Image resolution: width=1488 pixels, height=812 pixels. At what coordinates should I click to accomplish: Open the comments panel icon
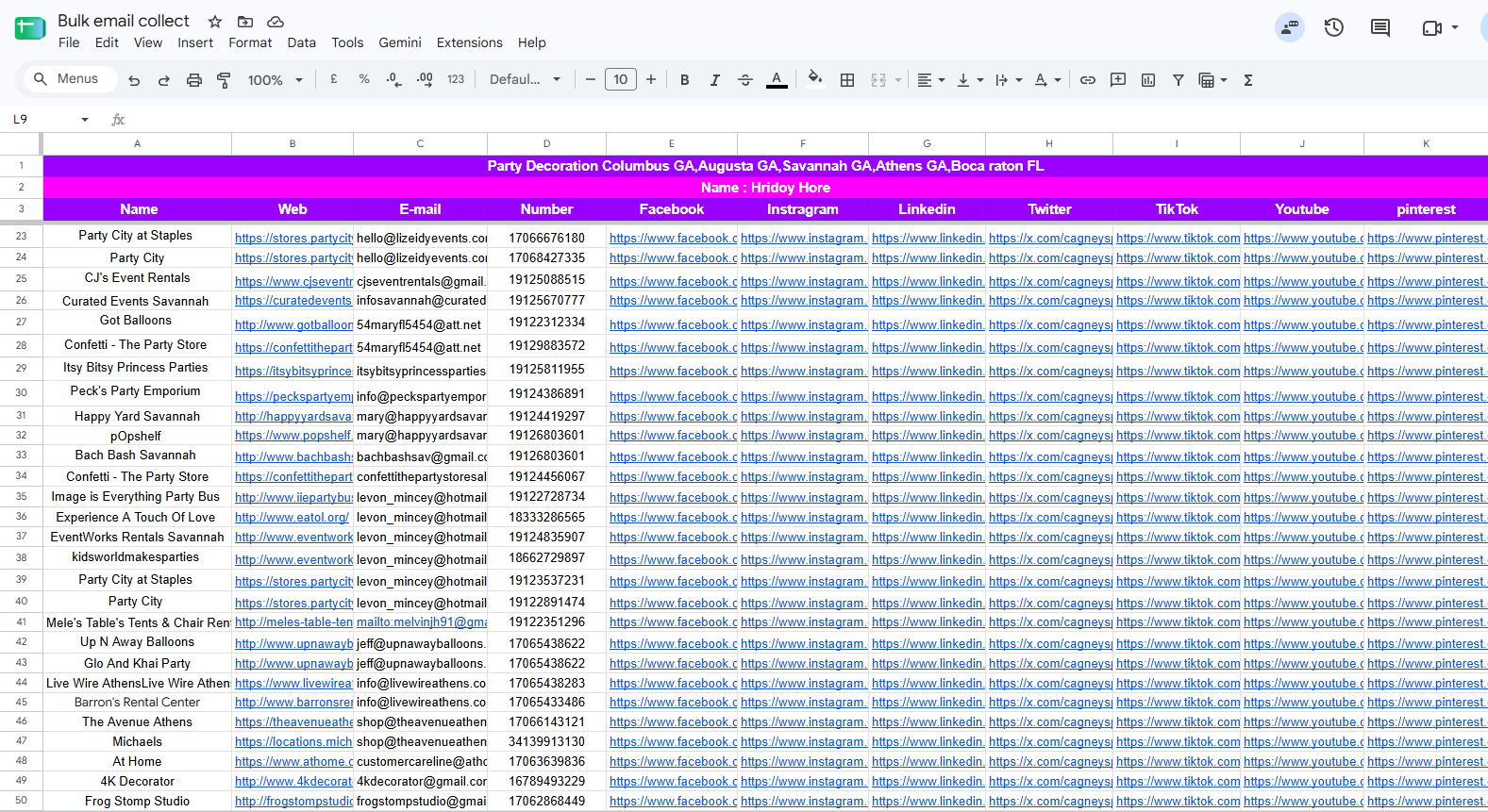click(1380, 27)
